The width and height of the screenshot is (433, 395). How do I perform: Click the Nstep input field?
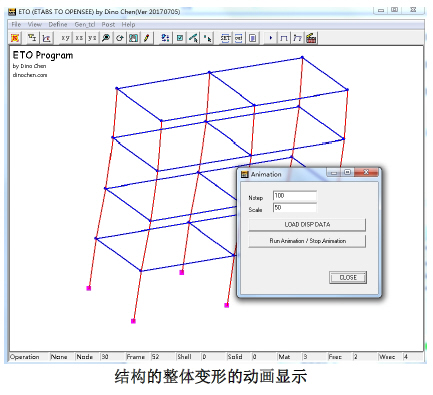(x=295, y=196)
